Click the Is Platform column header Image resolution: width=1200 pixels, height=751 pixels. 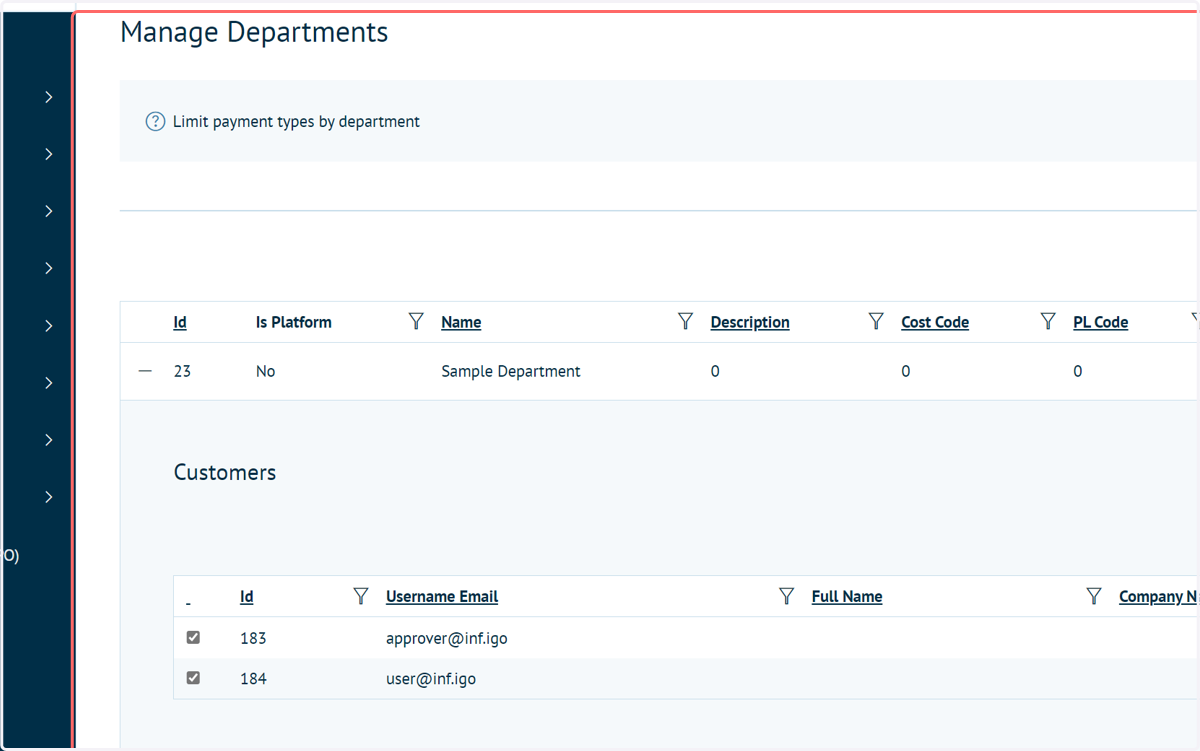(294, 322)
